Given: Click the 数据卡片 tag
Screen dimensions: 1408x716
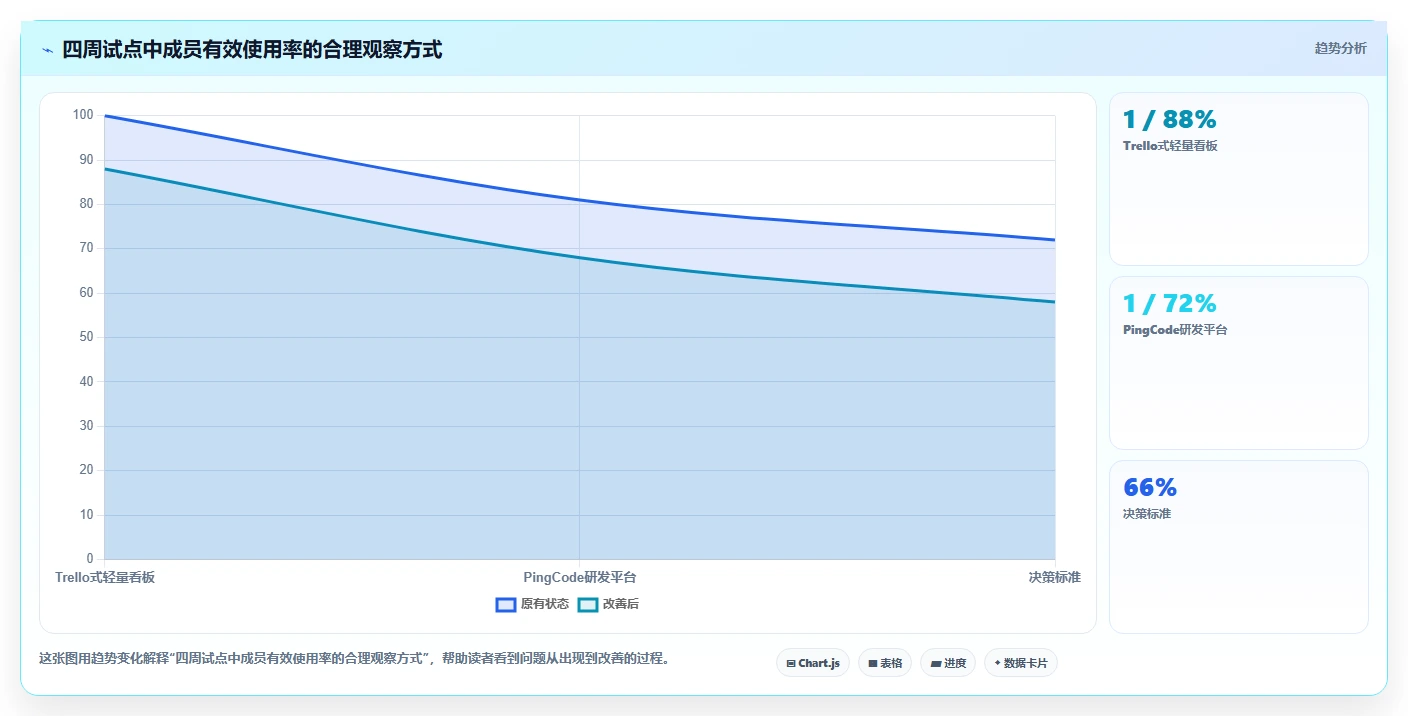Looking at the screenshot, I should click(x=1021, y=663).
